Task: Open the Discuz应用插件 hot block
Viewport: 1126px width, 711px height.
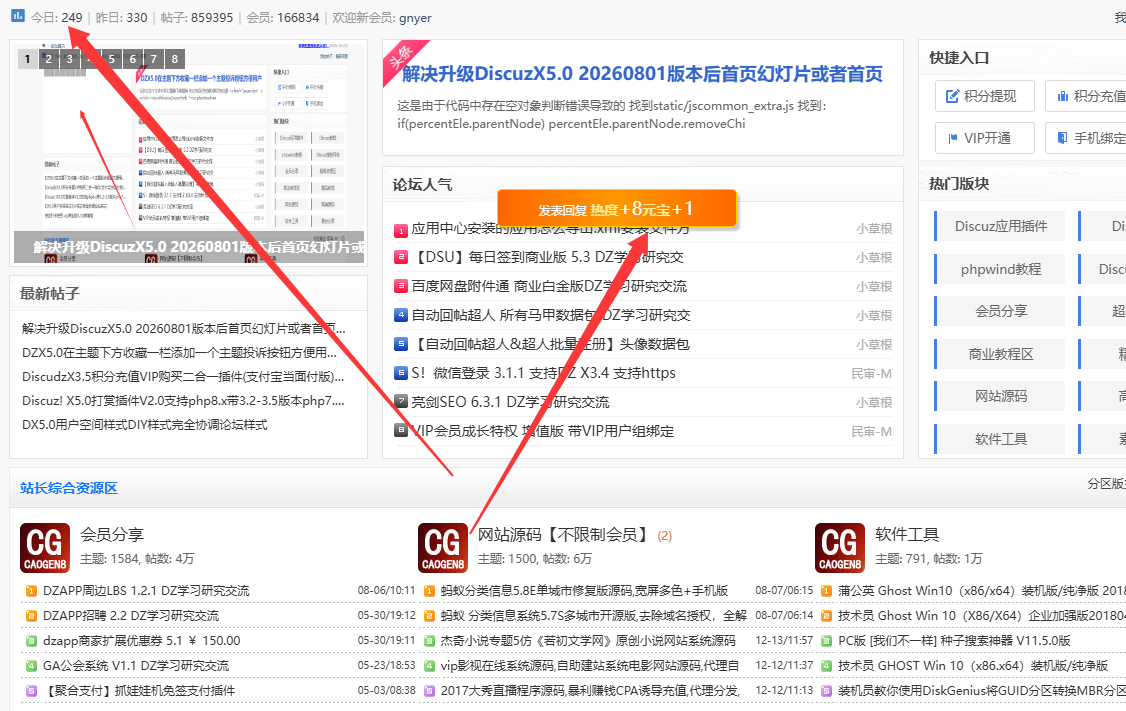Action: [x=1000, y=226]
